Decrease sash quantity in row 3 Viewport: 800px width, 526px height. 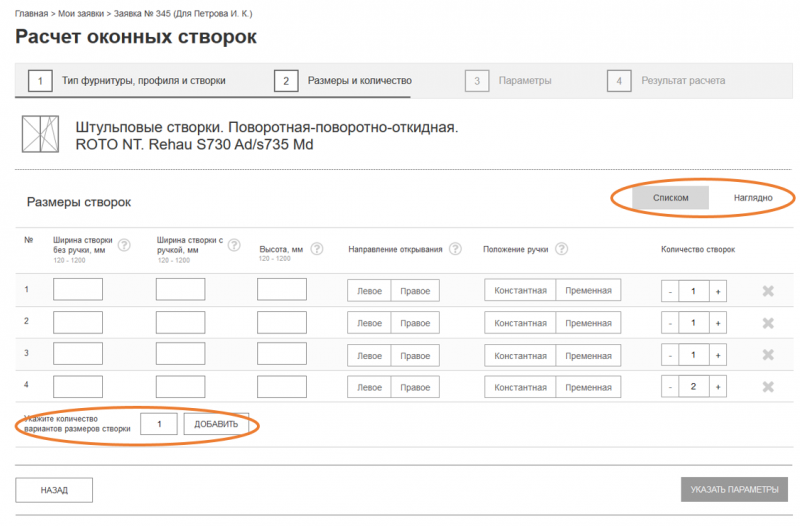[670, 355]
